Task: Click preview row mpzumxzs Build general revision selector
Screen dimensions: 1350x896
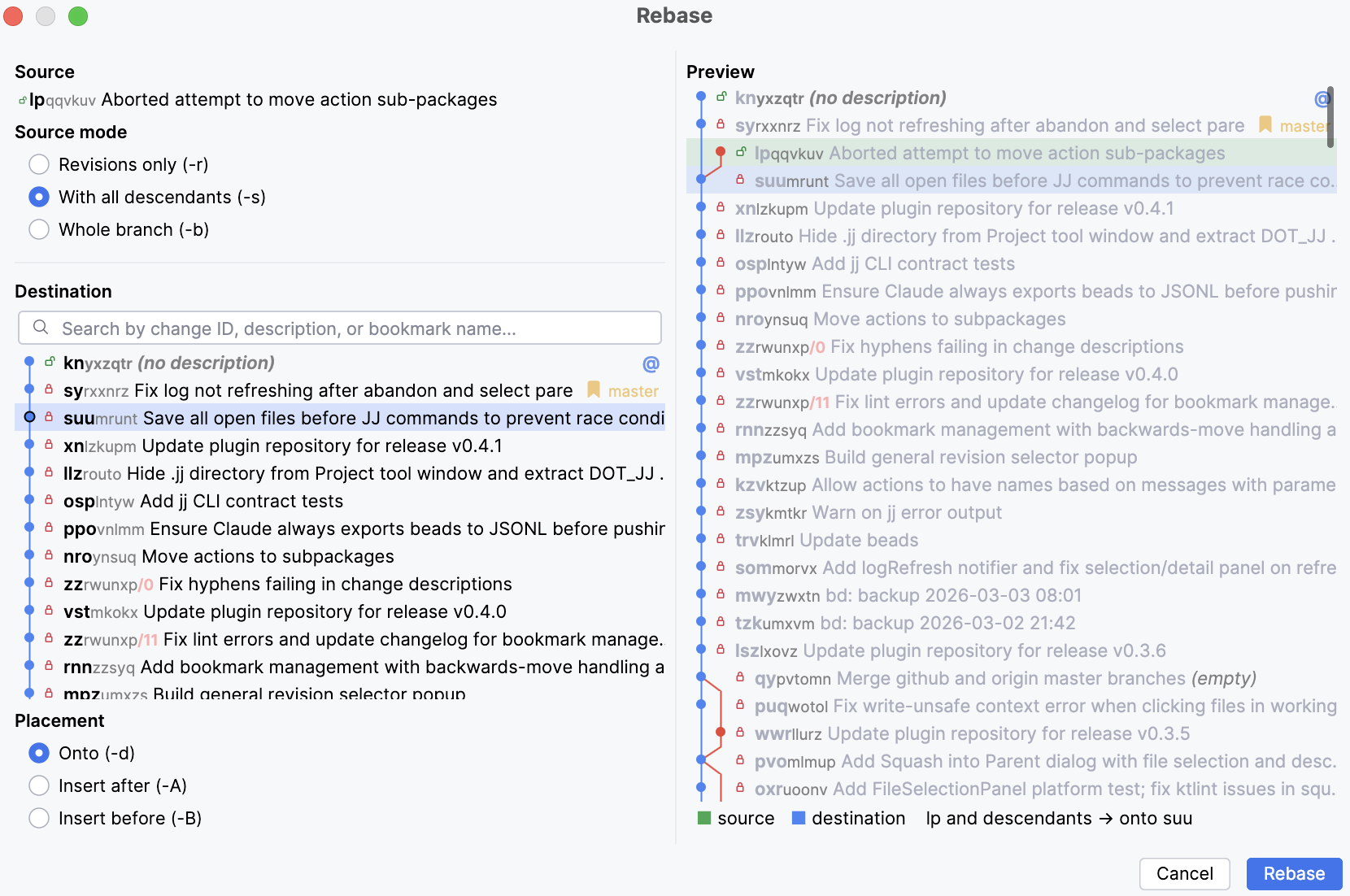Action: (1012, 457)
